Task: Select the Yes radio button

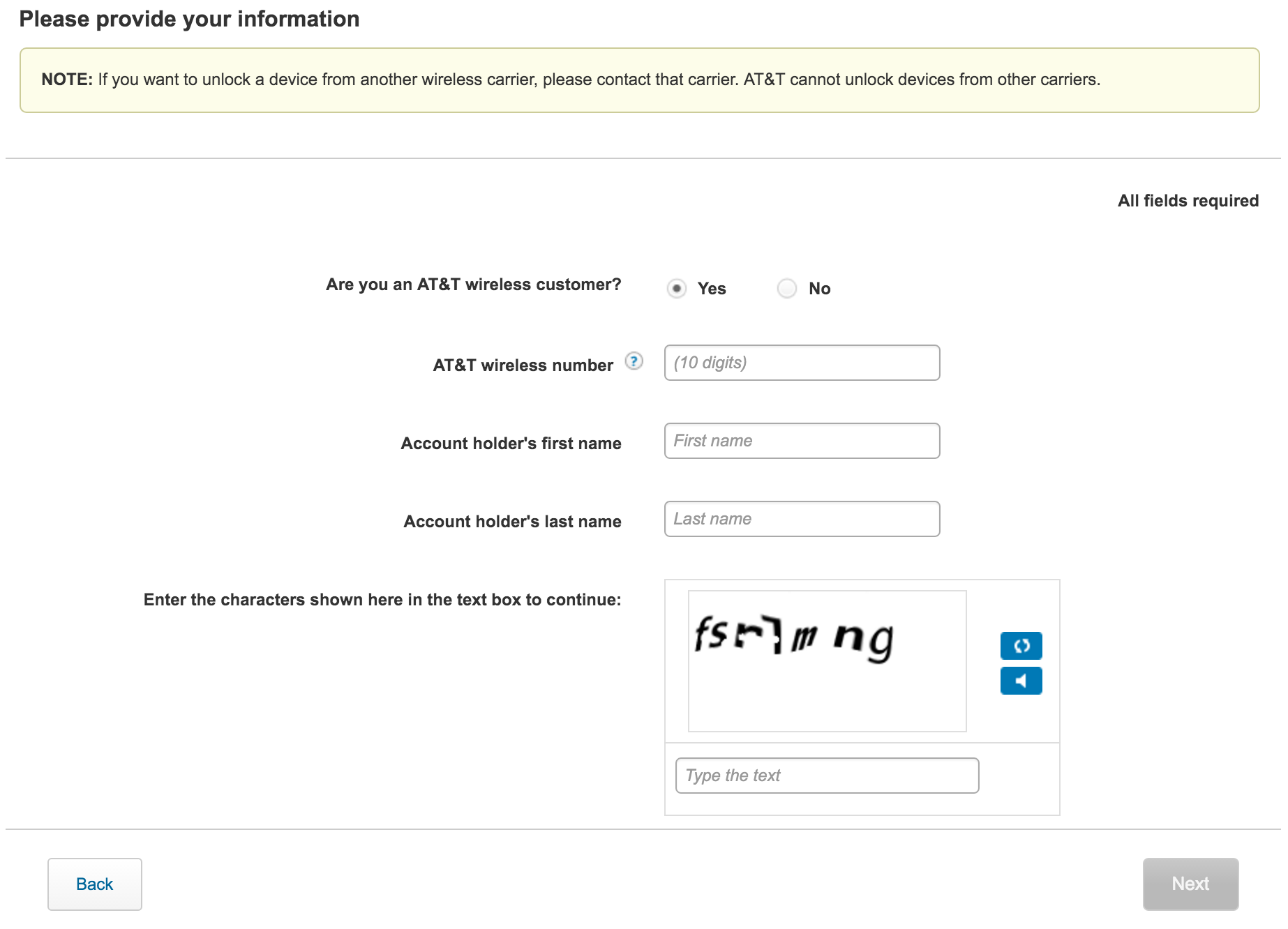Action: 676,288
